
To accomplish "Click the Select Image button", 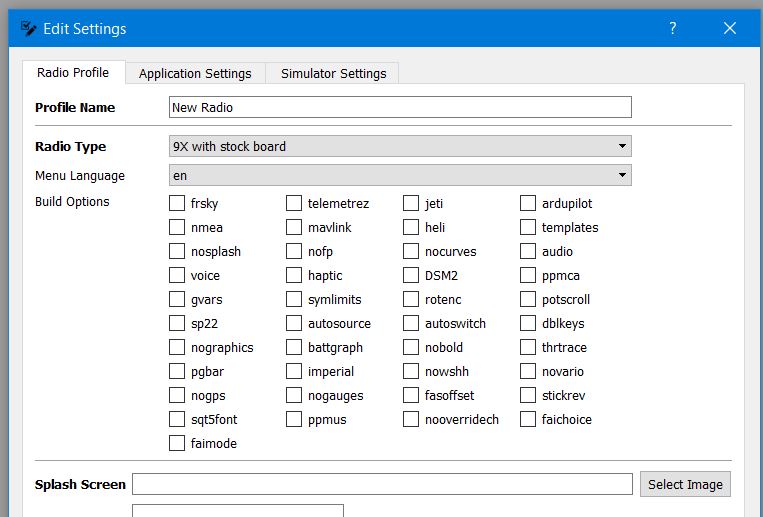I will pos(685,484).
